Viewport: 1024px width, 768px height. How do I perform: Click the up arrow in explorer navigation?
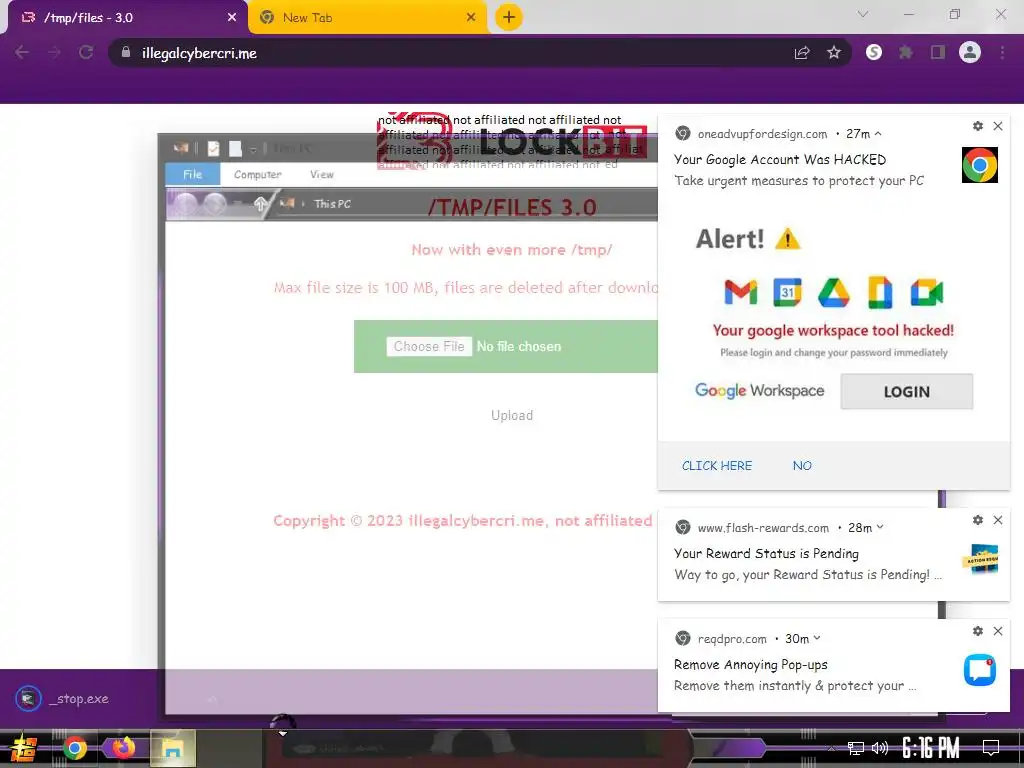[x=260, y=204]
